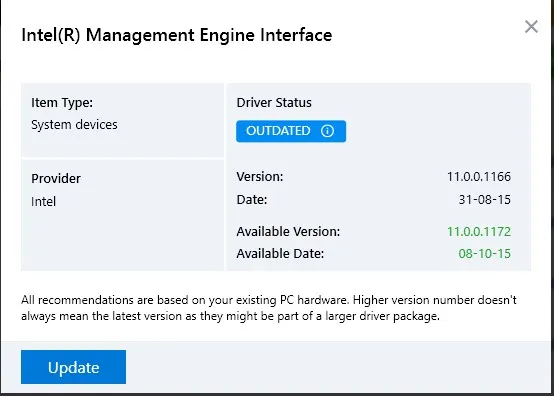Click the dialog title Intel(R) Management Engine Interface
Viewport: 554px width, 396px height.
pyautogui.click(x=177, y=35)
